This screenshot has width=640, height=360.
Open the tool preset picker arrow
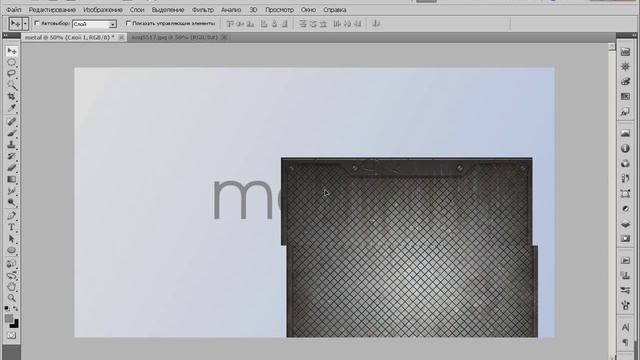(x=25, y=24)
